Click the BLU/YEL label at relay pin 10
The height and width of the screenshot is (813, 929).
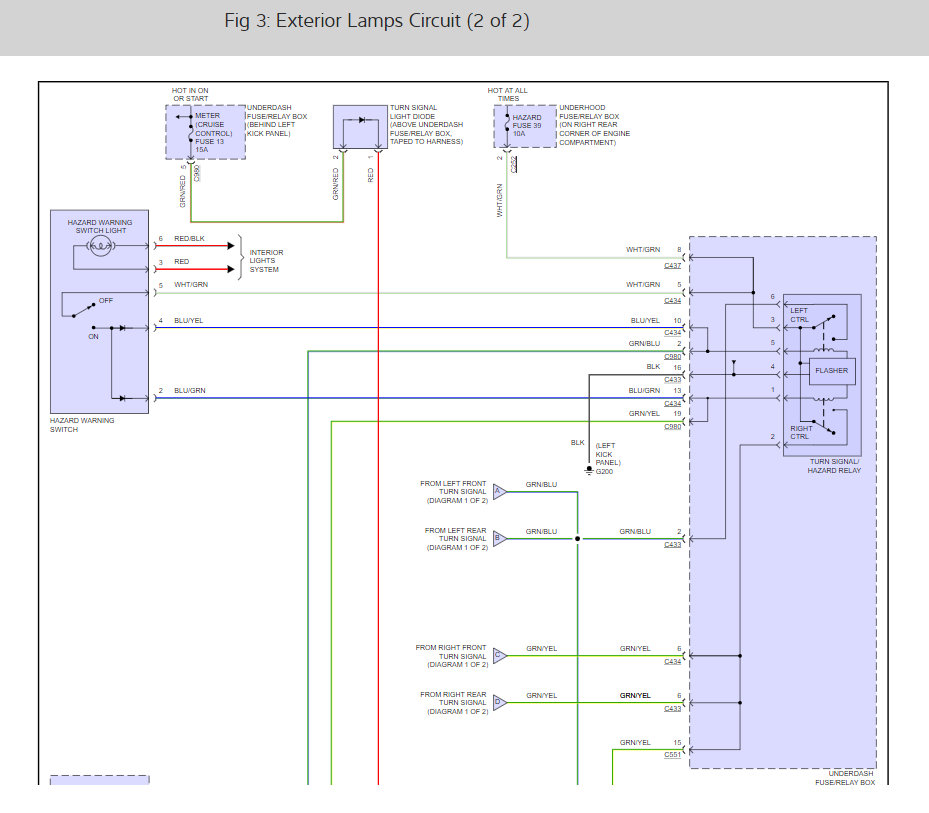point(645,321)
